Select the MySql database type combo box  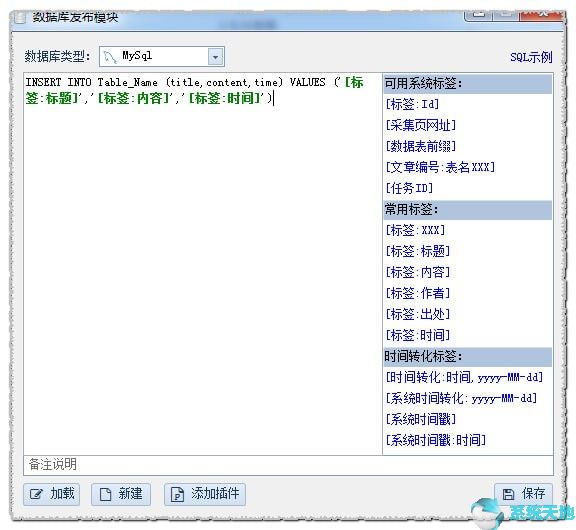(162, 57)
